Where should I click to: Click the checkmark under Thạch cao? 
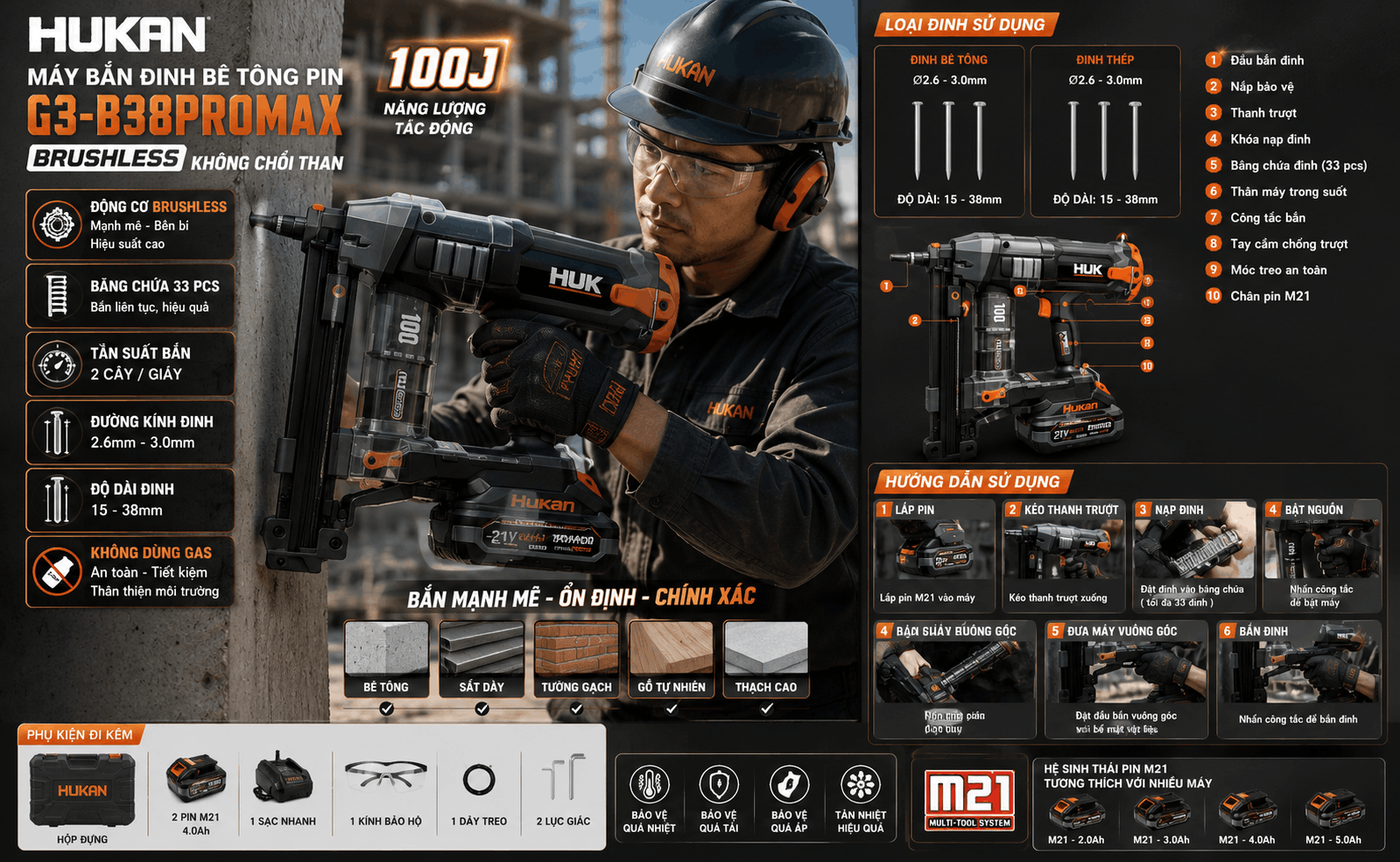point(766,709)
